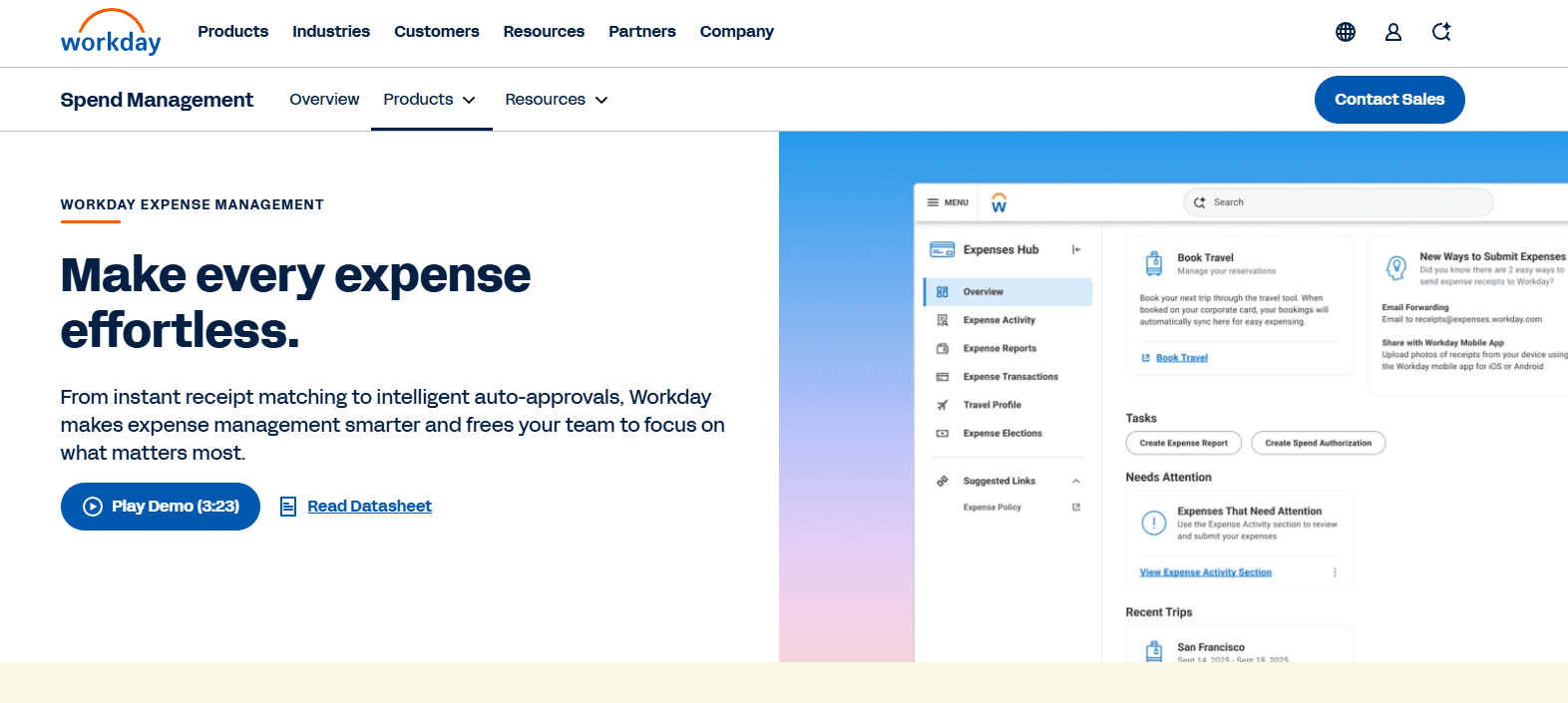The image size is (1568, 703).
Task: Click the San Francisco trip luggage icon
Action: (1154, 652)
